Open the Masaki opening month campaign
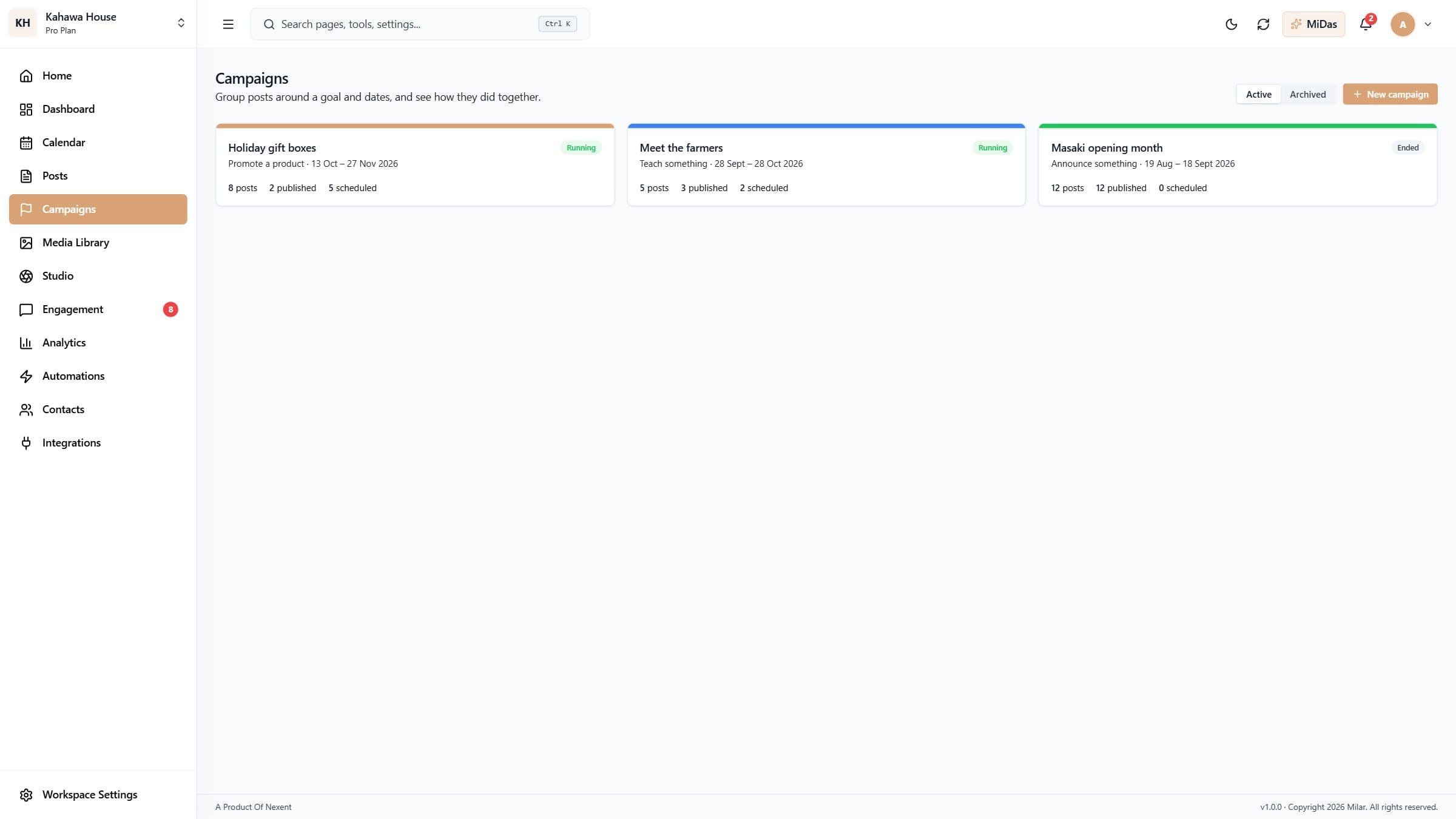1456x819 pixels. 1238,165
